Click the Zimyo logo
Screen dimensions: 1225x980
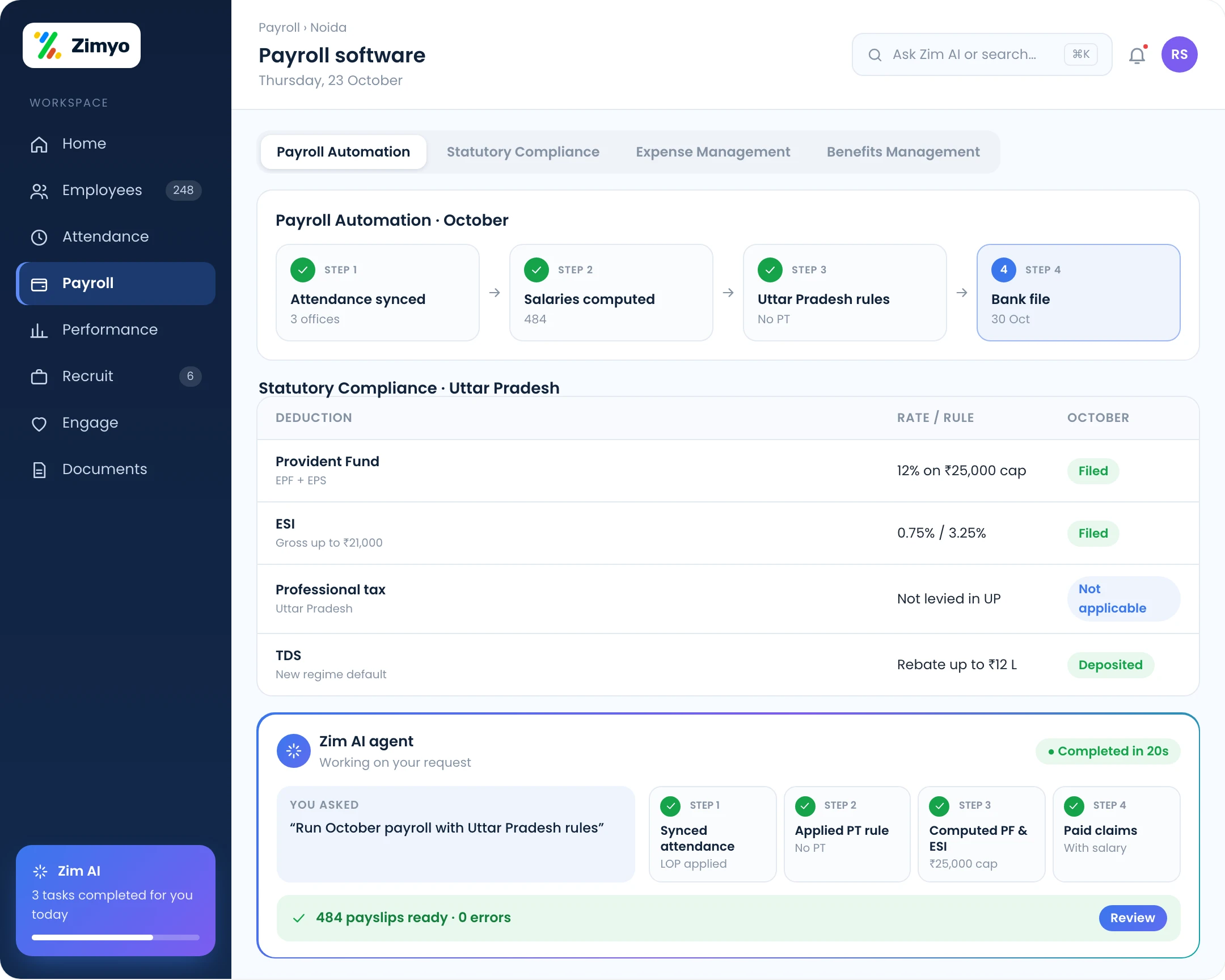81,45
